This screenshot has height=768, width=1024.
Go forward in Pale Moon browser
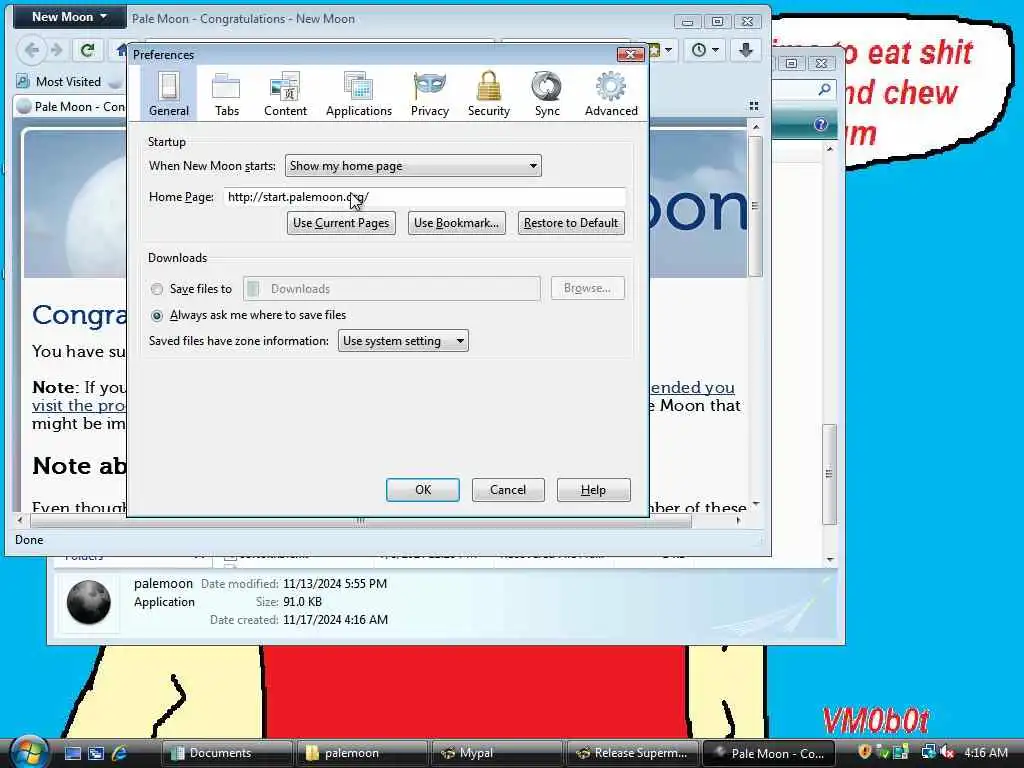[57, 50]
